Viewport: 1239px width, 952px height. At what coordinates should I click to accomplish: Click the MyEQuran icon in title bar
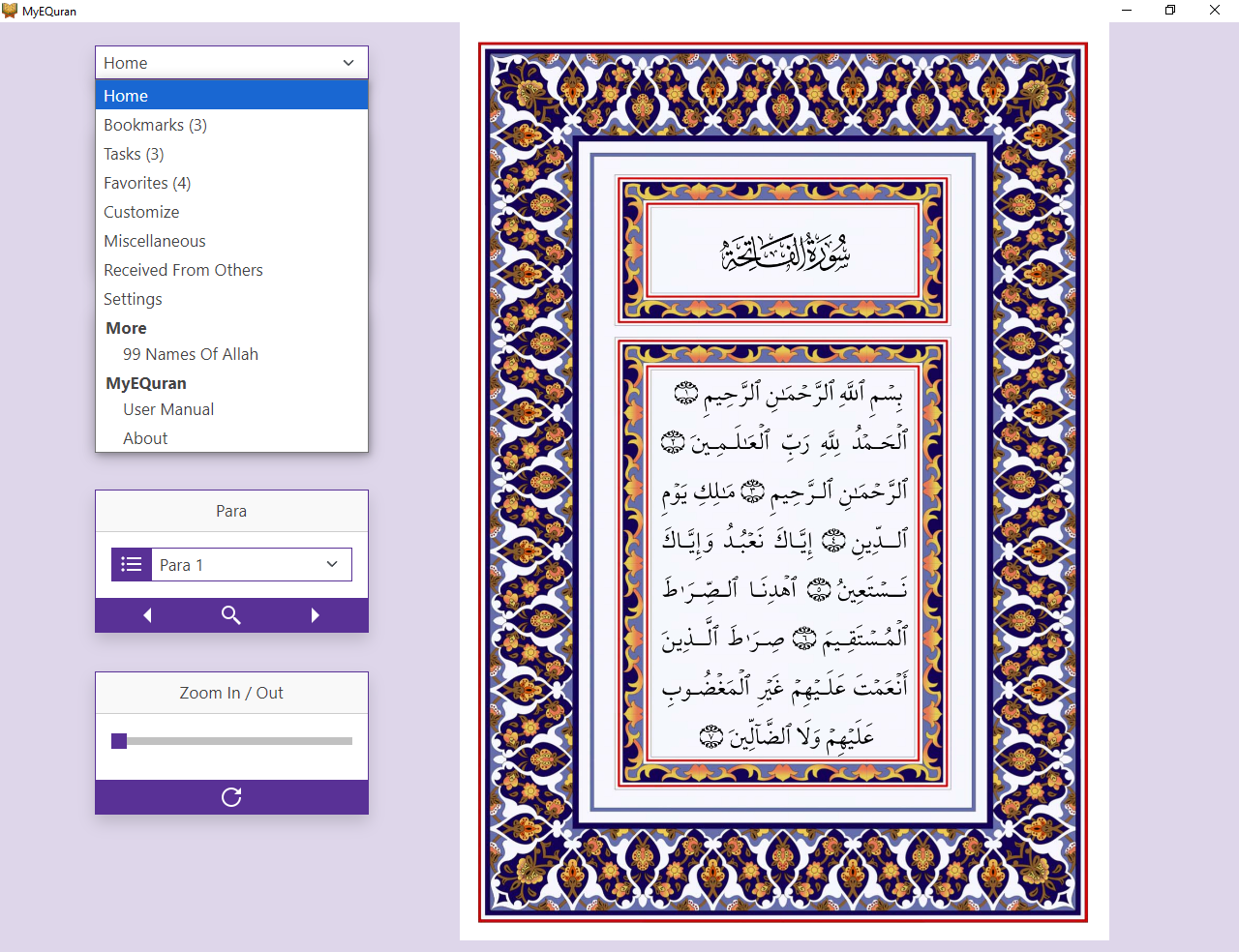point(10,11)
